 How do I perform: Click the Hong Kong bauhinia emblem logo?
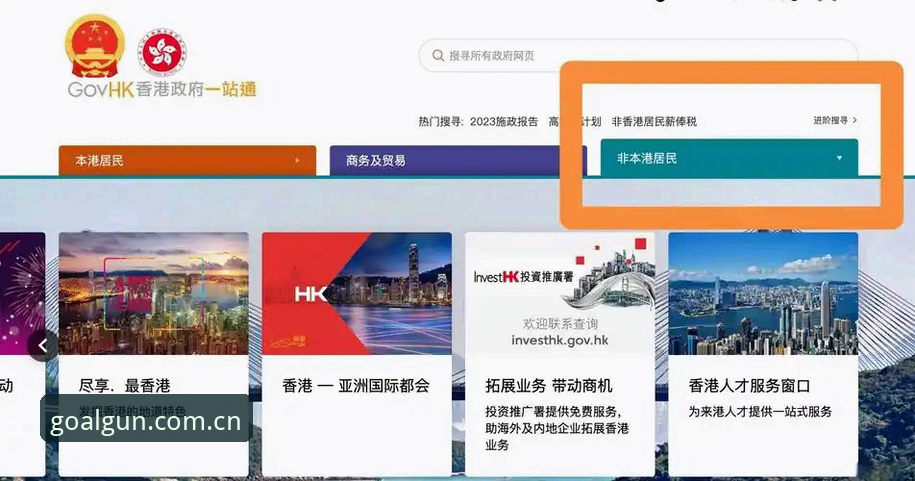162,52
